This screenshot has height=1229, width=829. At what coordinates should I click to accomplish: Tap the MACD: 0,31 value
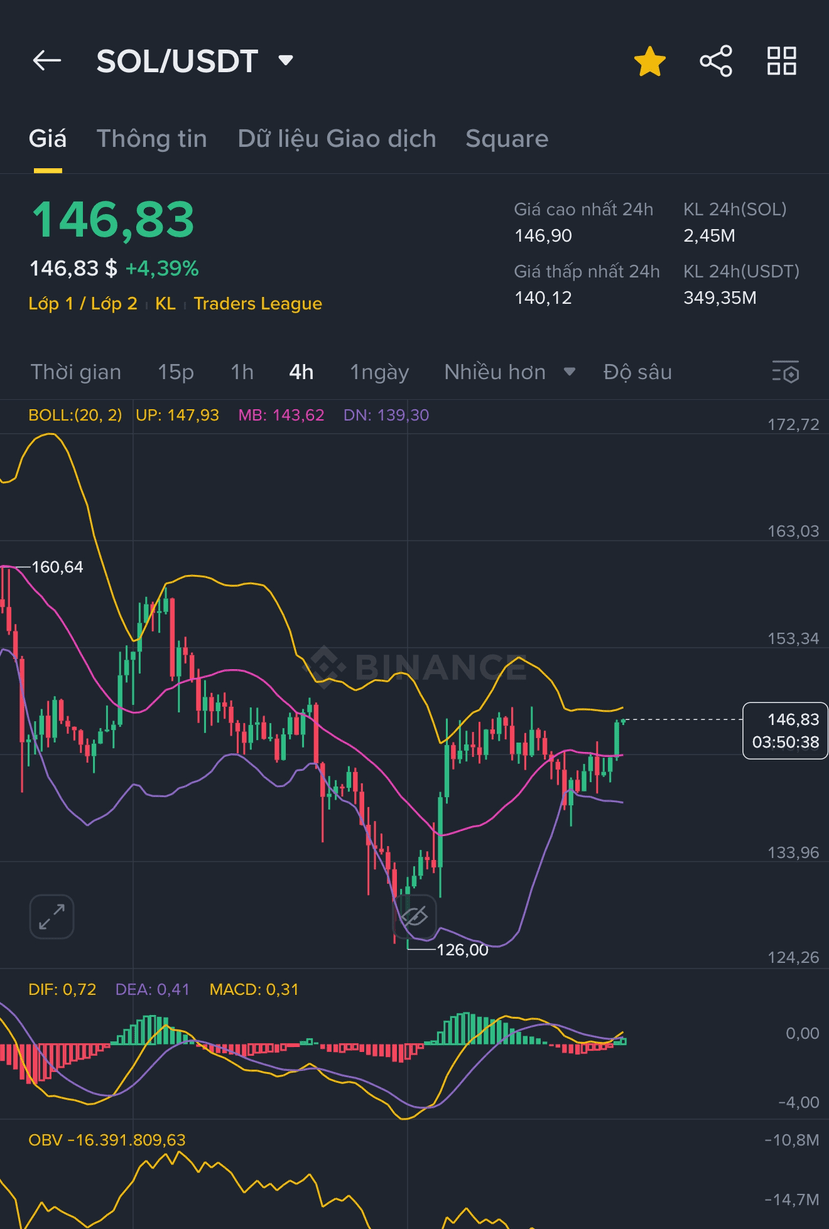[x=254, y=990]
